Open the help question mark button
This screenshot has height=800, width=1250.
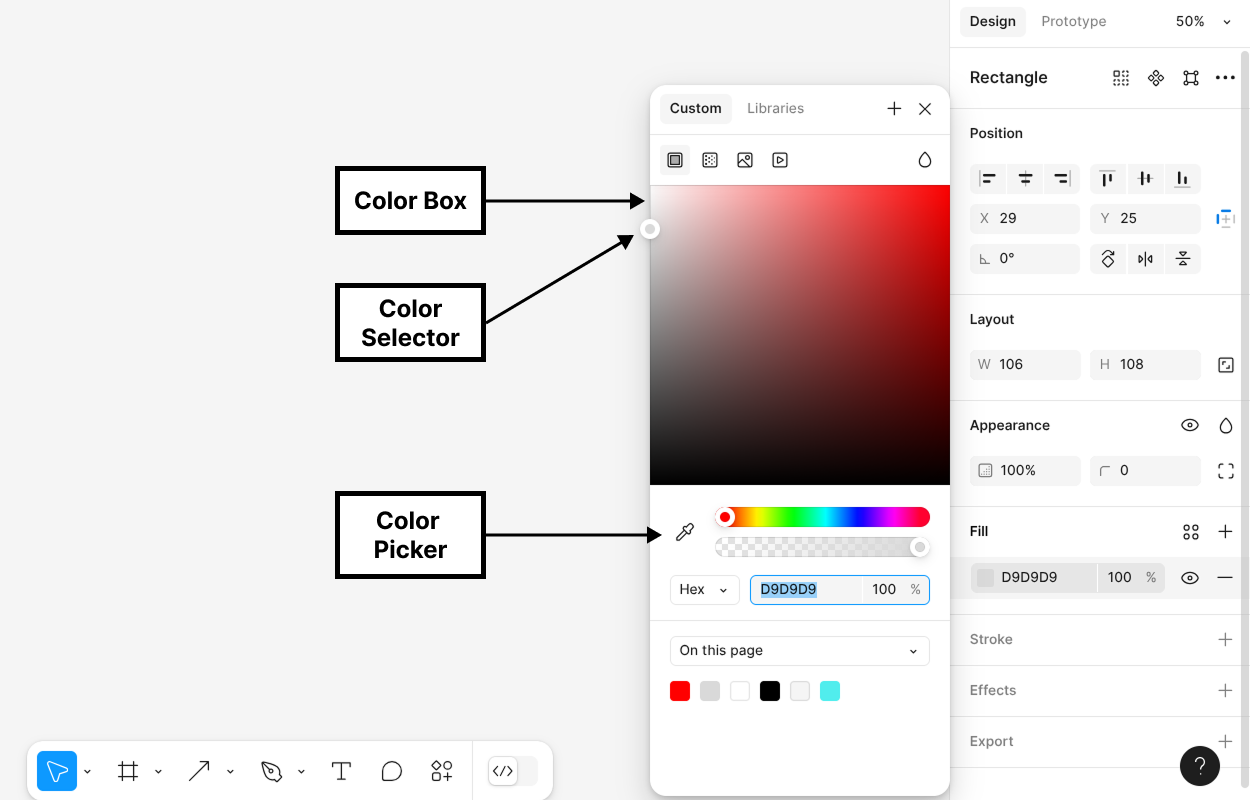point(1200,767)
